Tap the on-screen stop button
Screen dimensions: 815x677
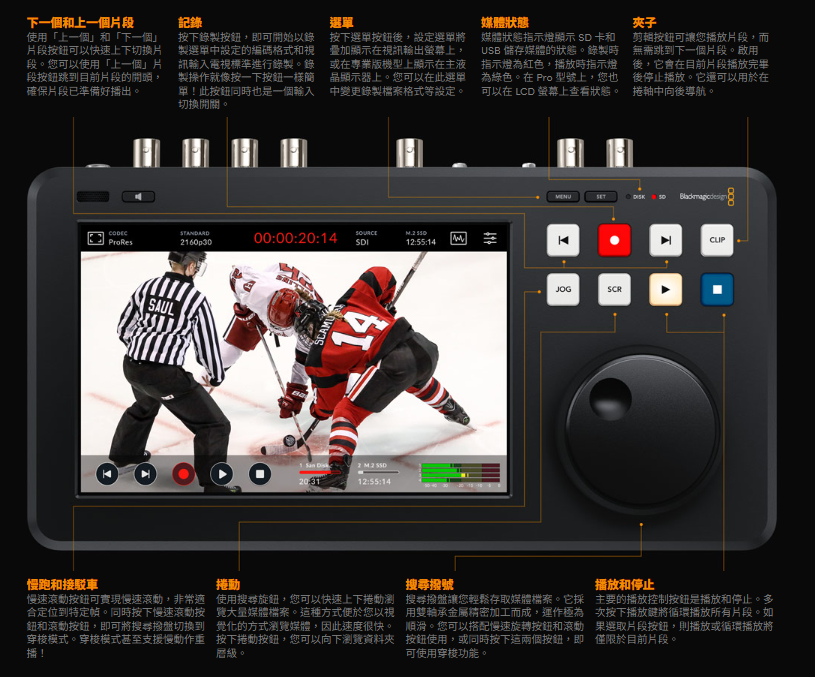click(260, 474)
